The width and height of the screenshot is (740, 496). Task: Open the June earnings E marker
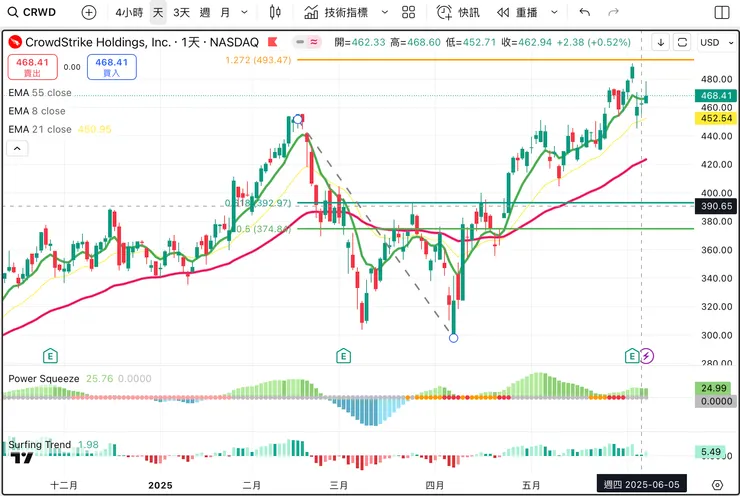[x=631, y=356]
